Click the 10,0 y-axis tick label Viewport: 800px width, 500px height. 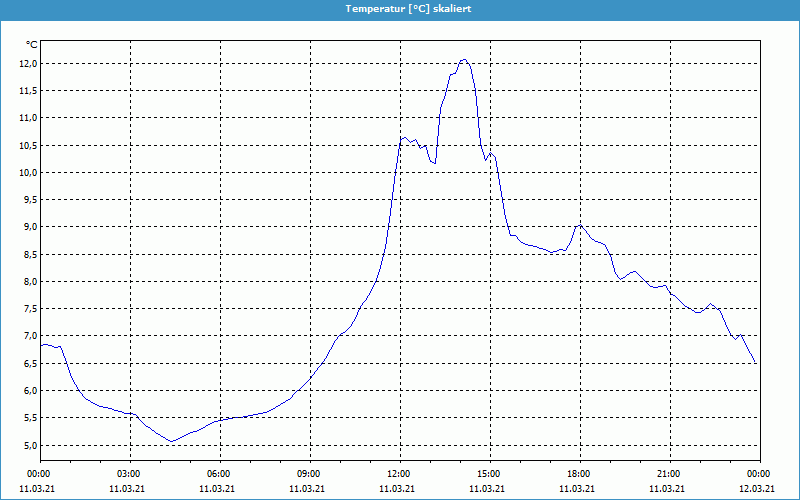[x=28, y=172]
